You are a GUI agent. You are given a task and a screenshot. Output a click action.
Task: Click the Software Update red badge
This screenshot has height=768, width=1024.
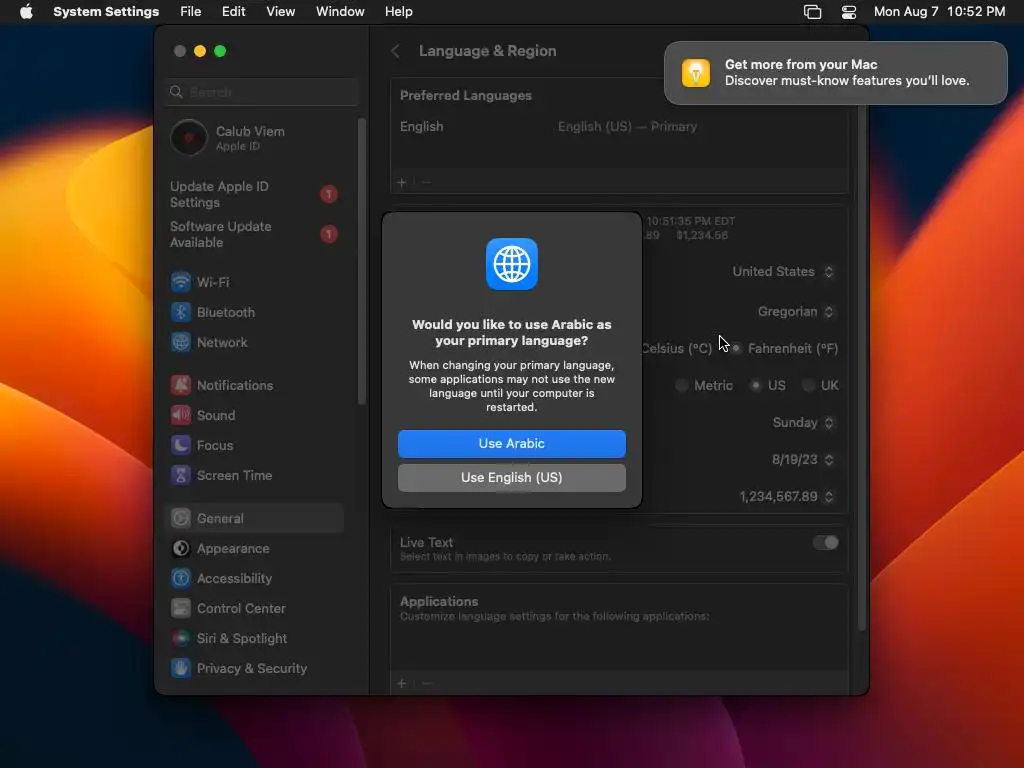point(329,234)
